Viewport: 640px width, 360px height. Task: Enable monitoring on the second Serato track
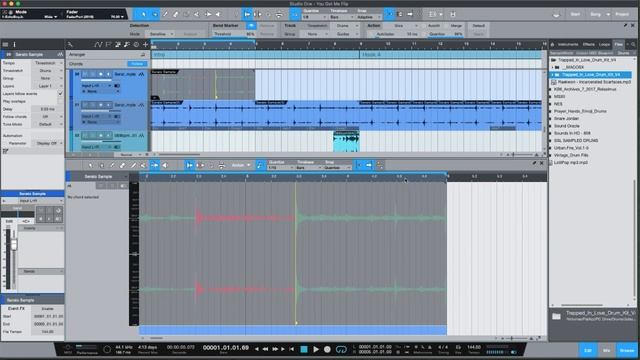click(109, 105)
